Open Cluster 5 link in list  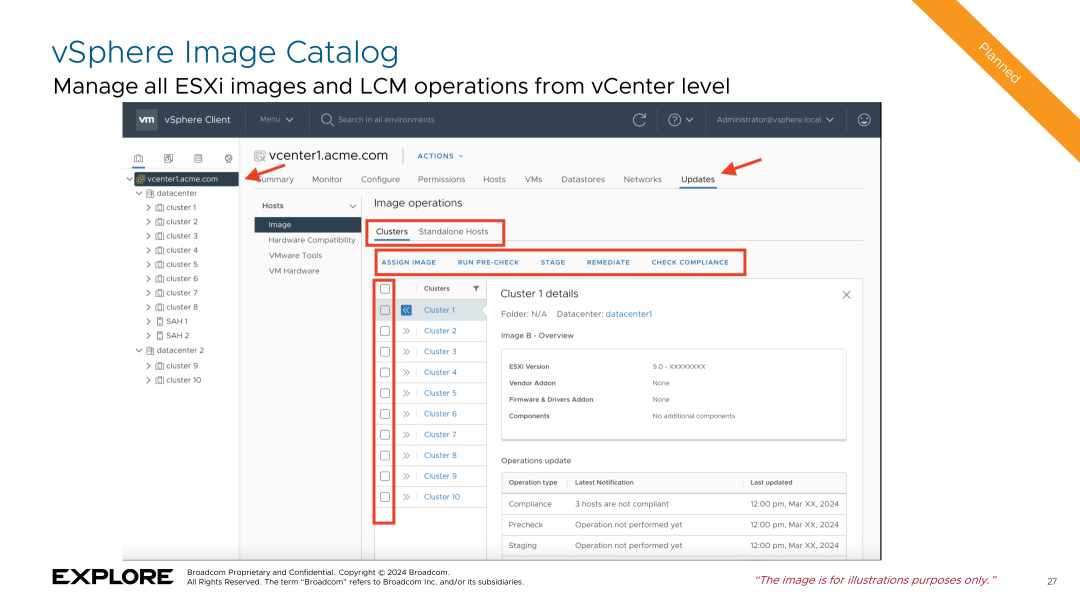[x=440, y=393]
